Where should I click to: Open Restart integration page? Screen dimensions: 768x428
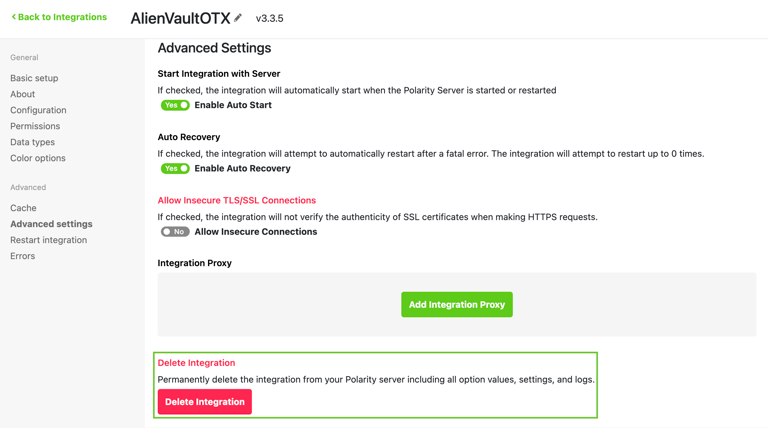click(48, 240)
